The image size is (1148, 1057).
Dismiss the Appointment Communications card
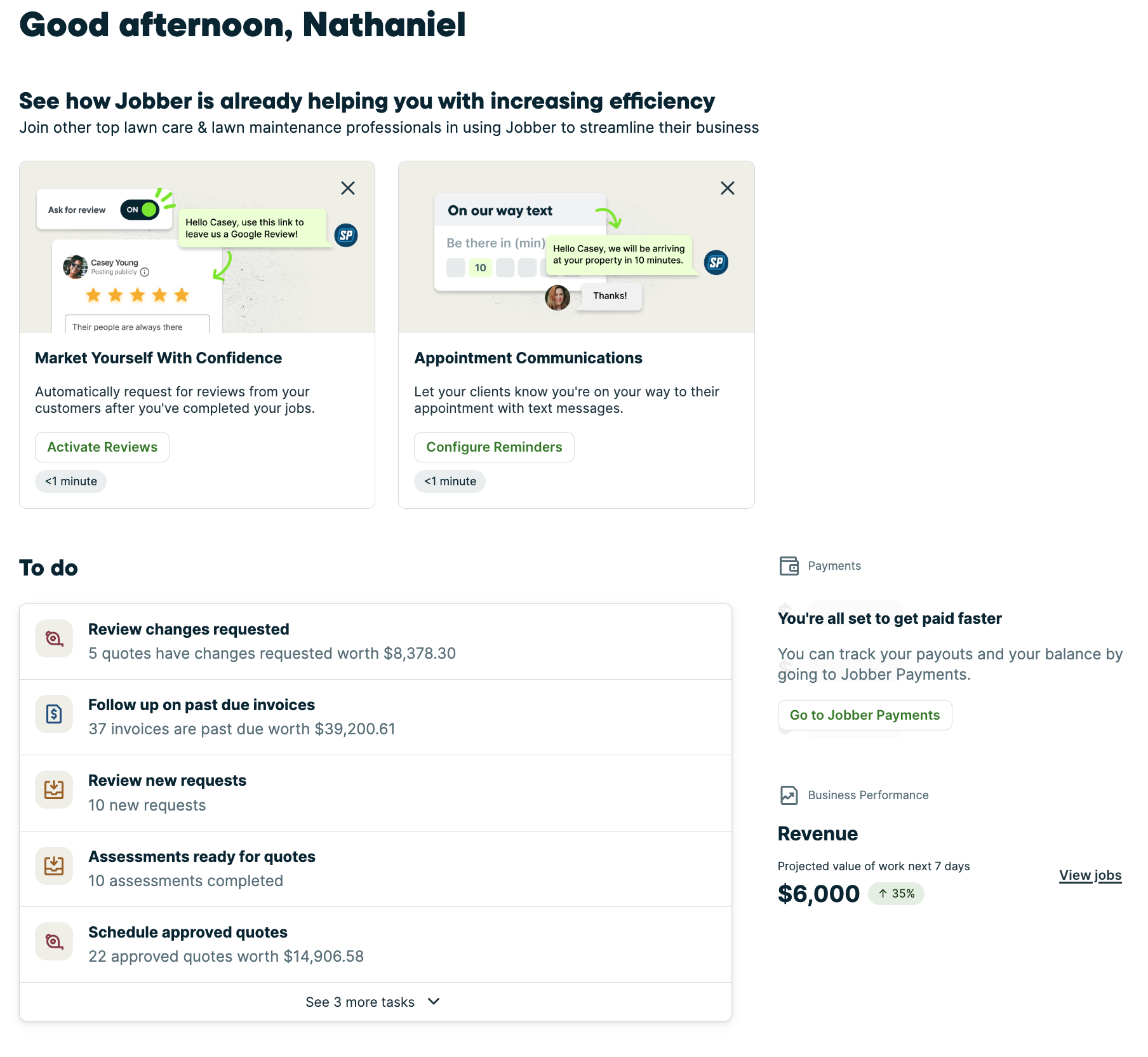pos(728,188)
